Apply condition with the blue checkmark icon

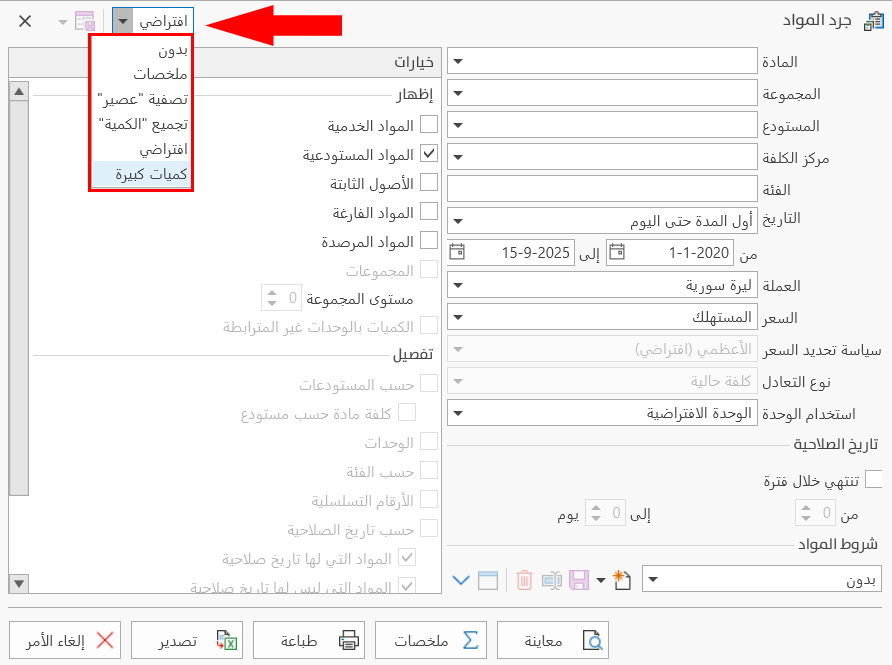[462, 579]
